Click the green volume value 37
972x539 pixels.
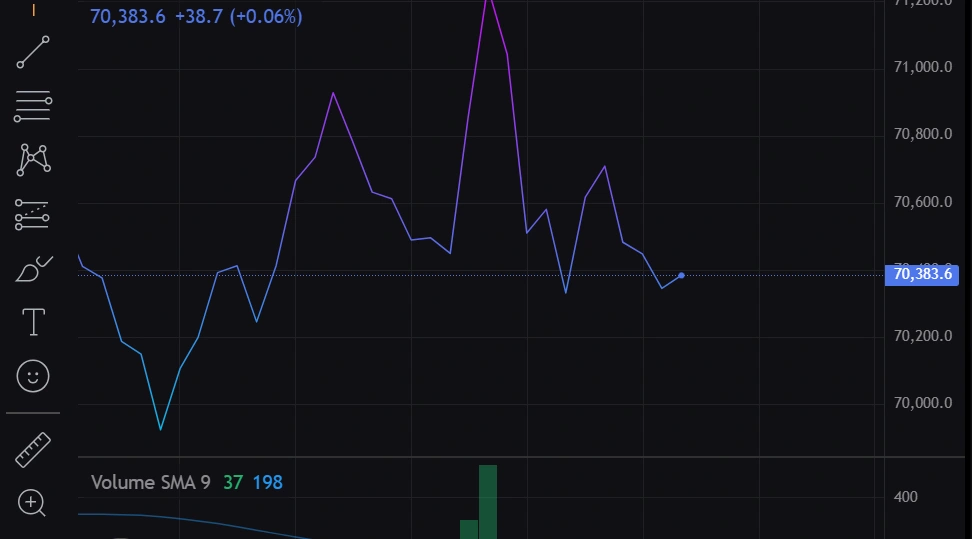pos(232,483)
